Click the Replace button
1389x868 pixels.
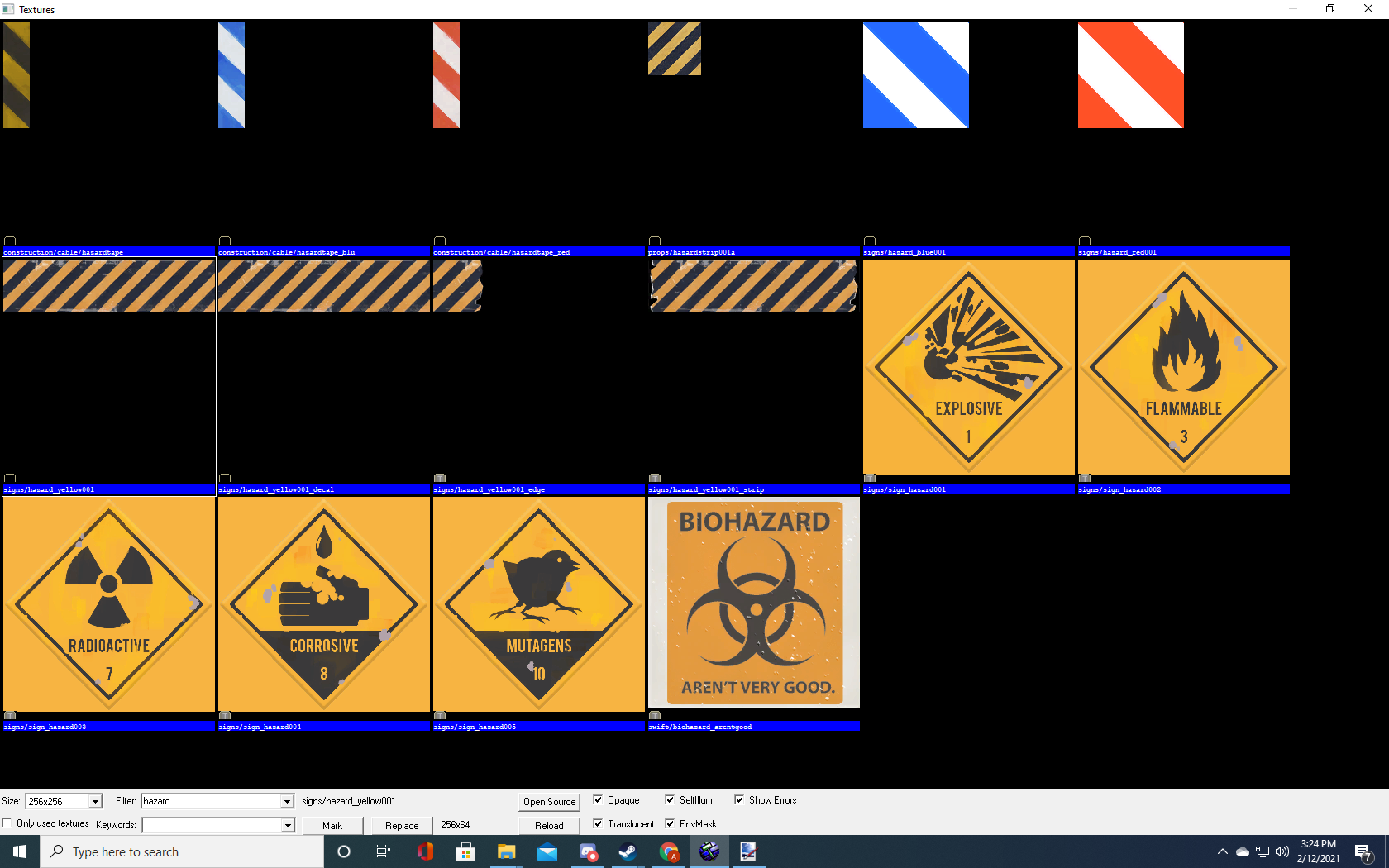click(402, 826)
